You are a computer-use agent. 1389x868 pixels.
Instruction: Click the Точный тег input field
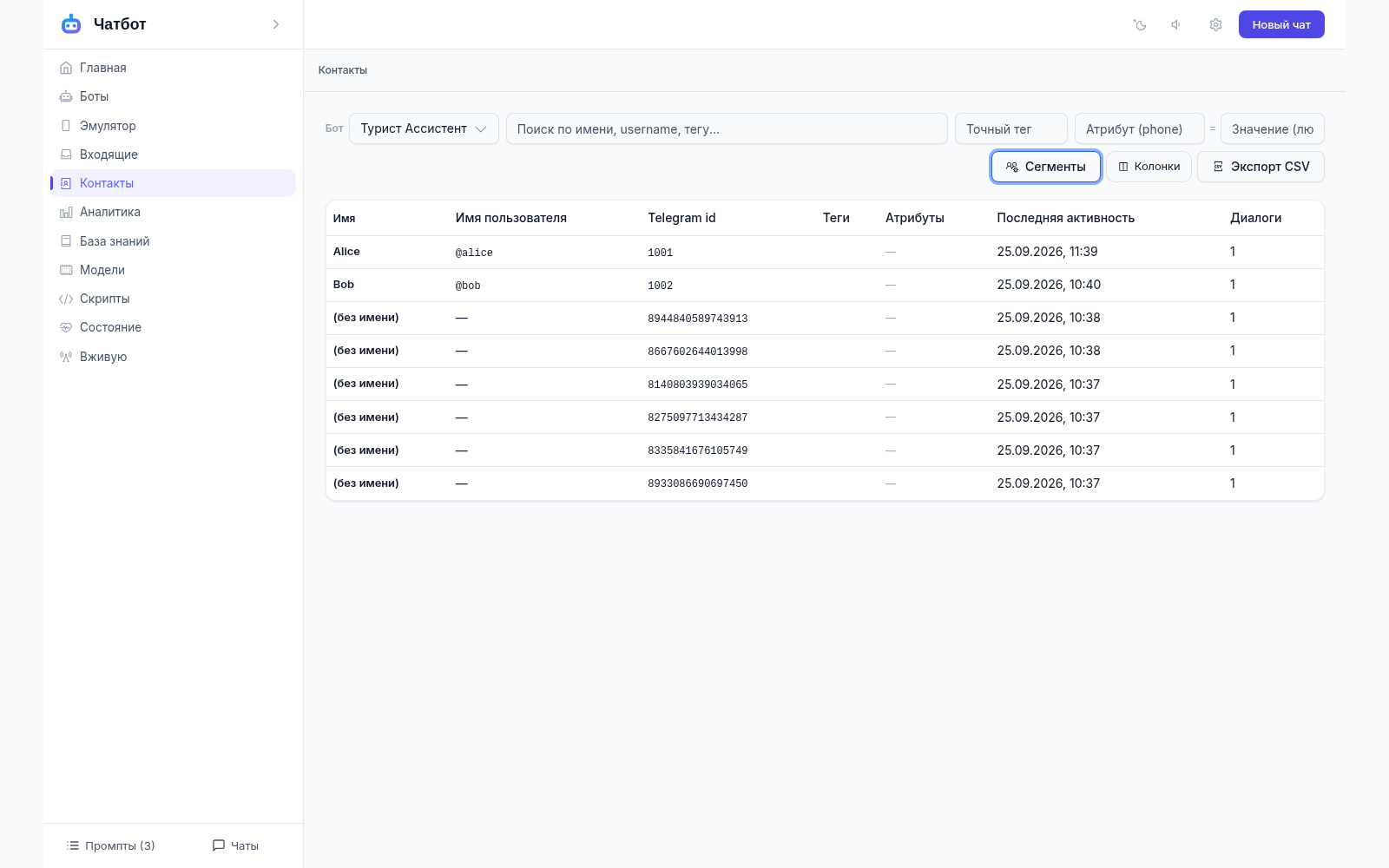[x=1011, y=128]
